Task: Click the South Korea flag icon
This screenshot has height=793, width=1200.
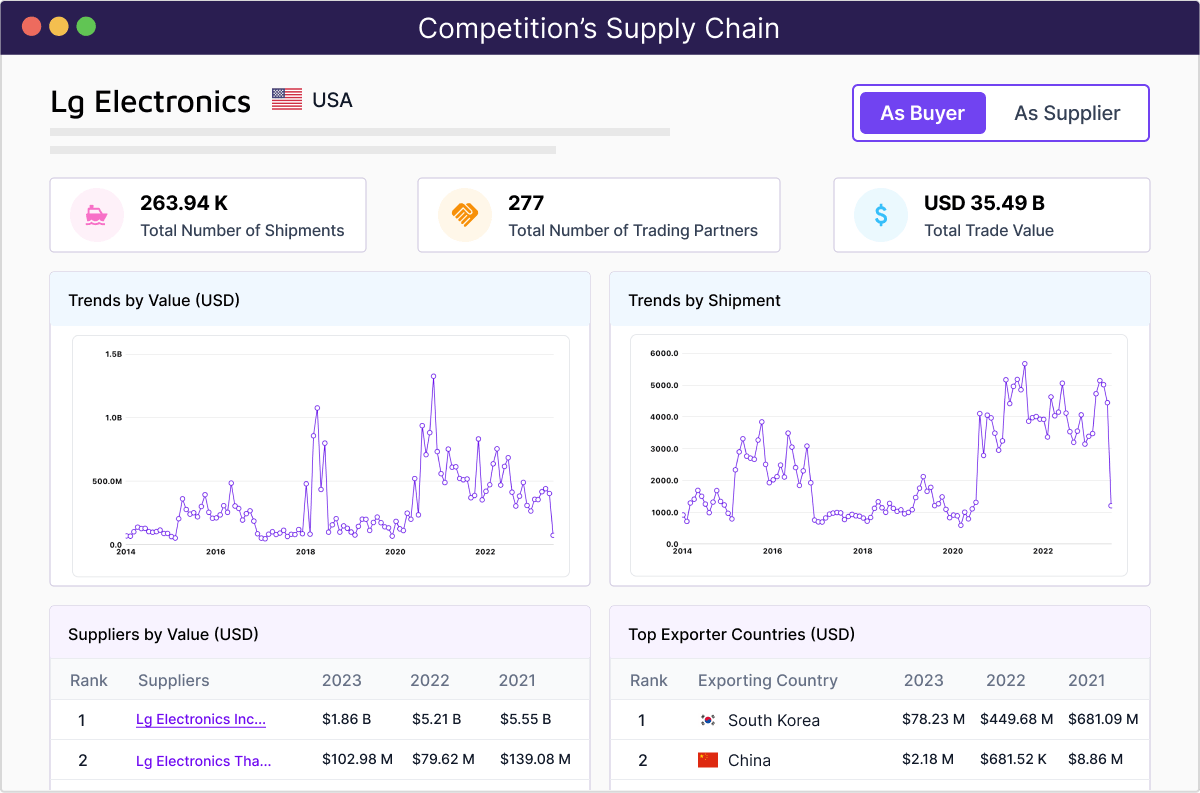Action: 708,720
